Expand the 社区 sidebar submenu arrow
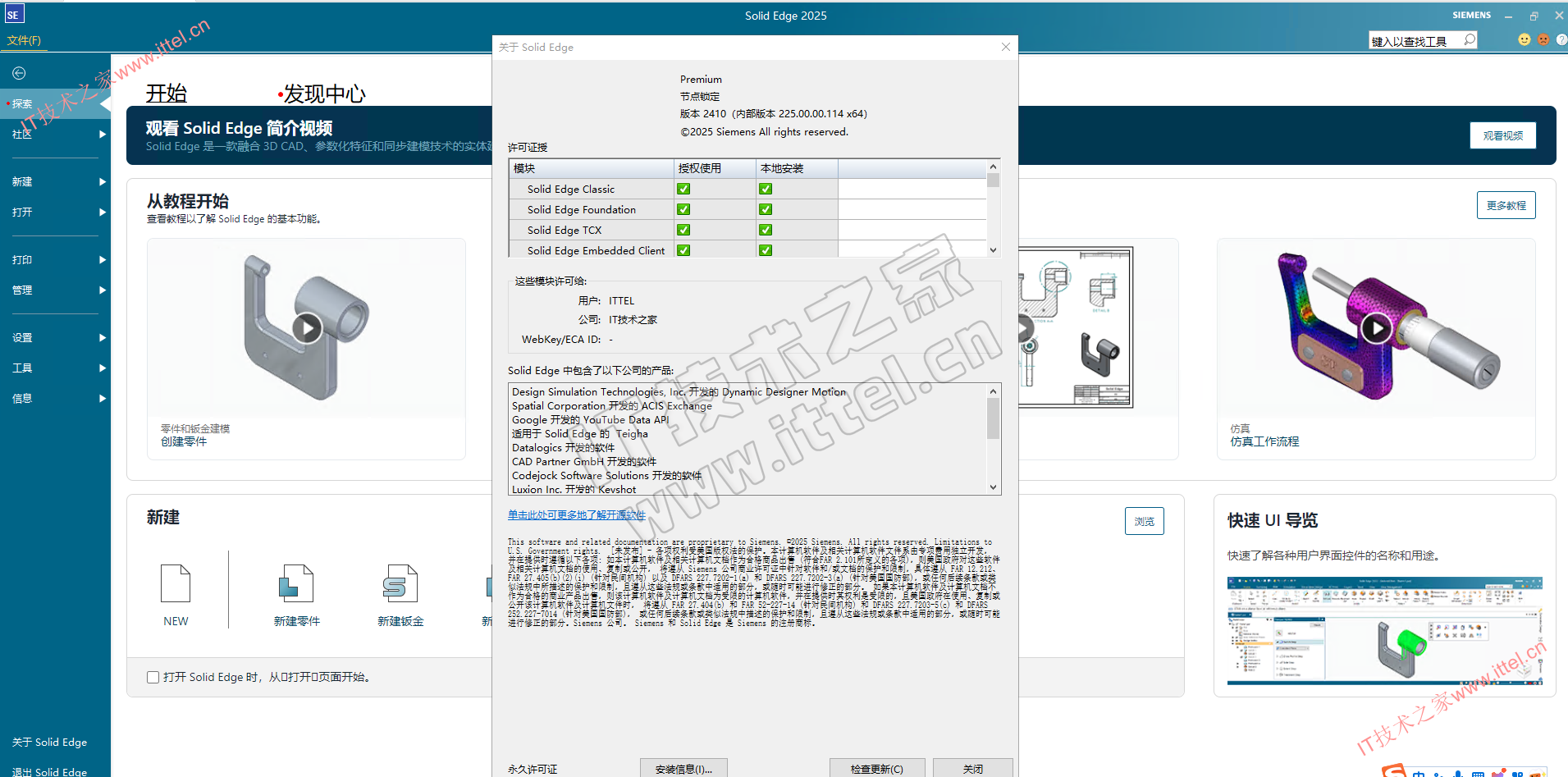Viewport: 1568px width, 777px height. tap(103, 134)
